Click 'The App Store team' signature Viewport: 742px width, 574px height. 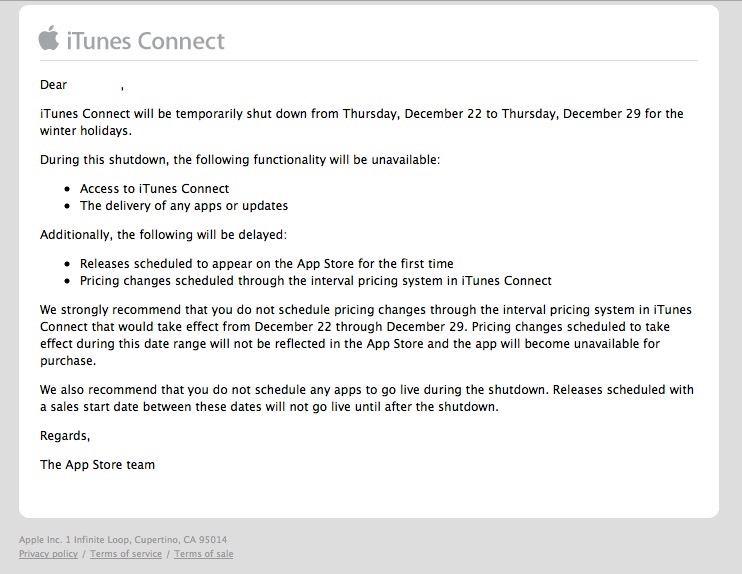[x=97, y=465]
